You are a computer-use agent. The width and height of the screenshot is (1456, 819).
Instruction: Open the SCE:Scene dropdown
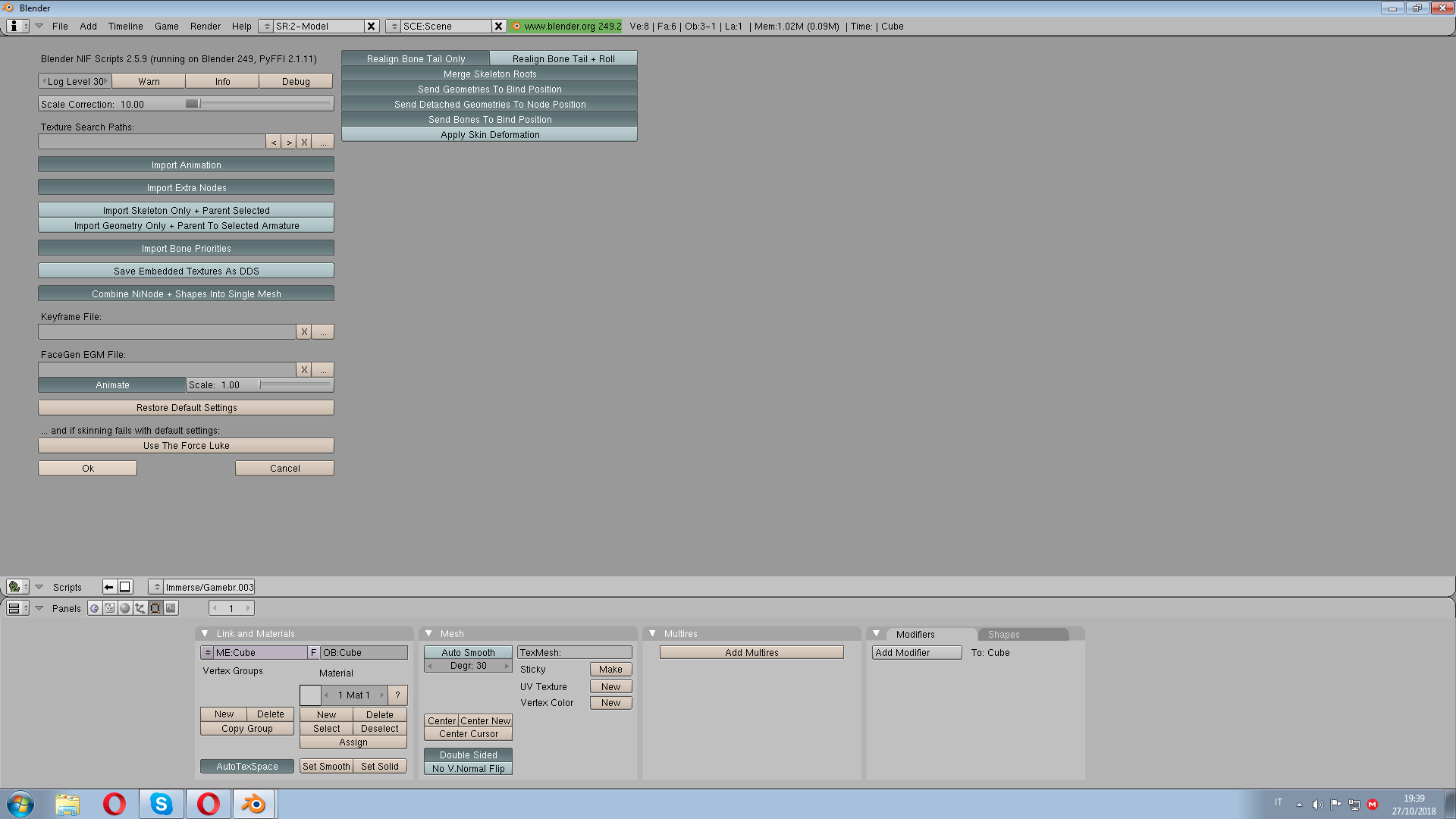tap(394, 26)
